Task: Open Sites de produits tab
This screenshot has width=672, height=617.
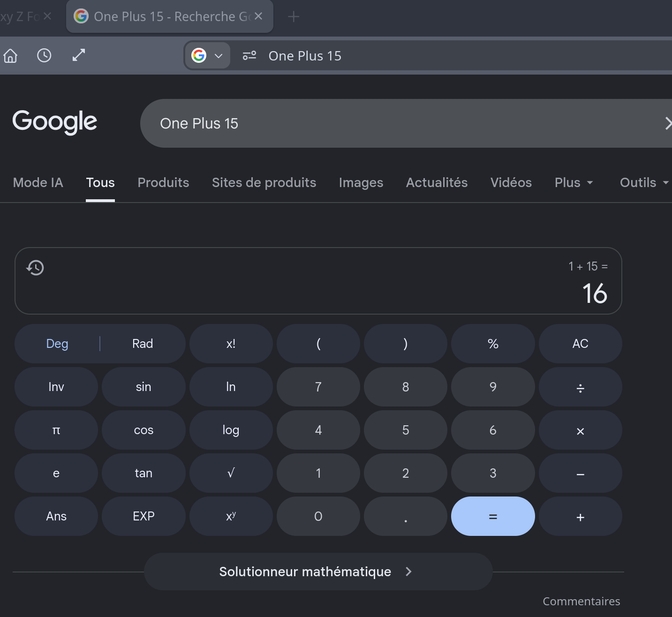Action: (264, 183)
